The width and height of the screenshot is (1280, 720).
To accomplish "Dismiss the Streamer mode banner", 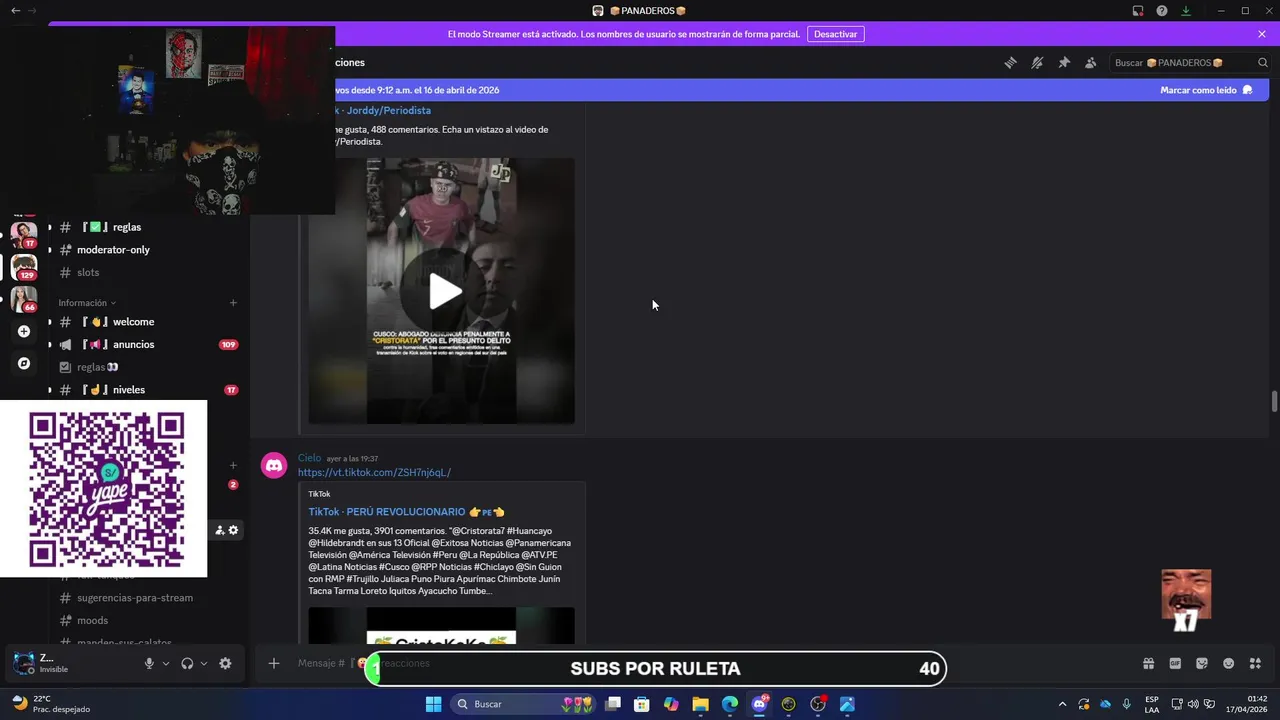I will (1262, 34).
